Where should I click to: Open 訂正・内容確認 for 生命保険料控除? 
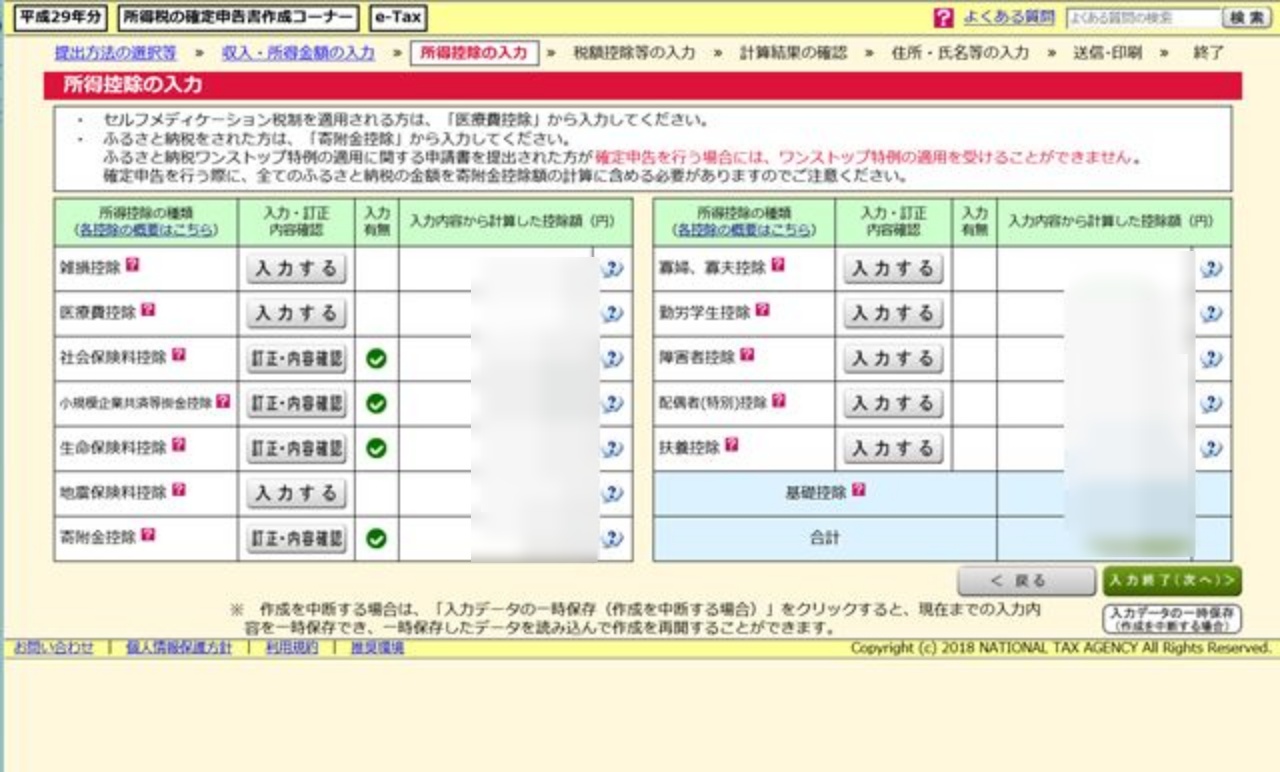click(x=296, y=448)
